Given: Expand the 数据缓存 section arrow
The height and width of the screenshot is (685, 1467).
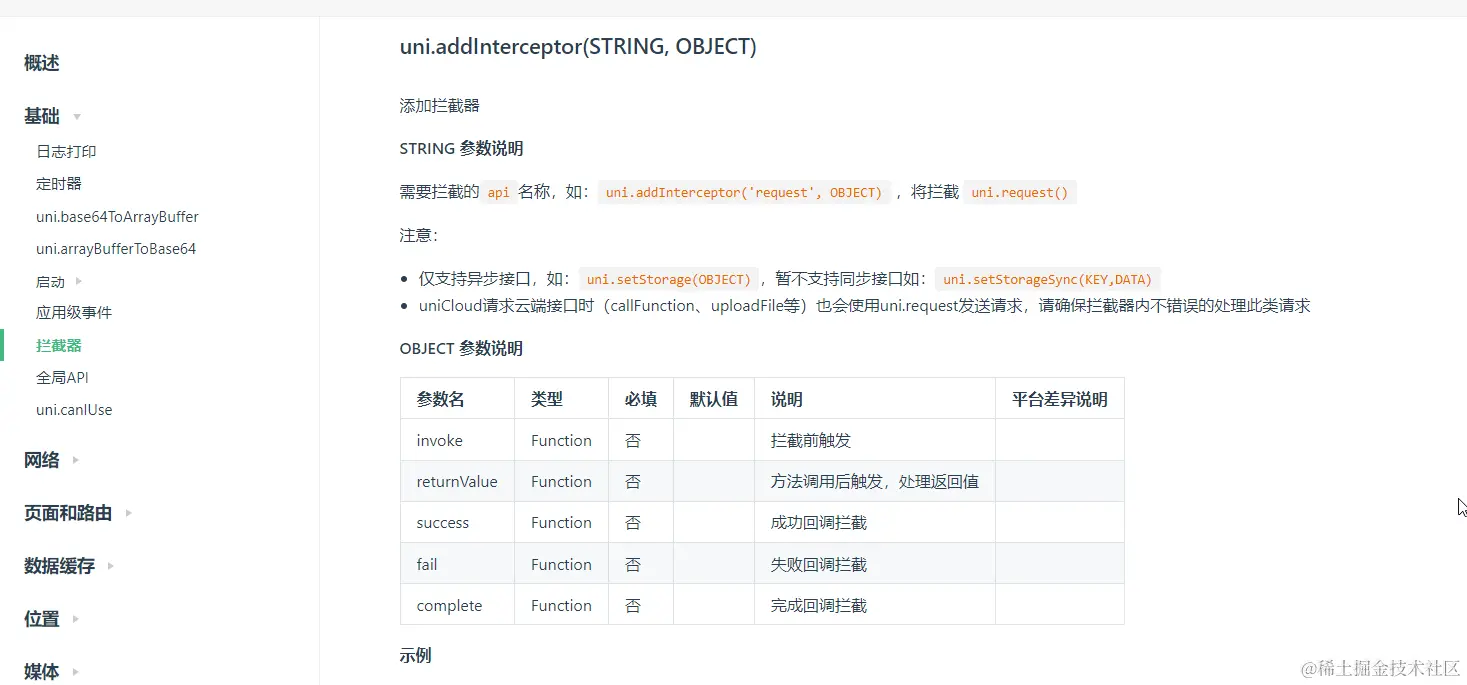Looking at the screenshot, I should (110, 566).
